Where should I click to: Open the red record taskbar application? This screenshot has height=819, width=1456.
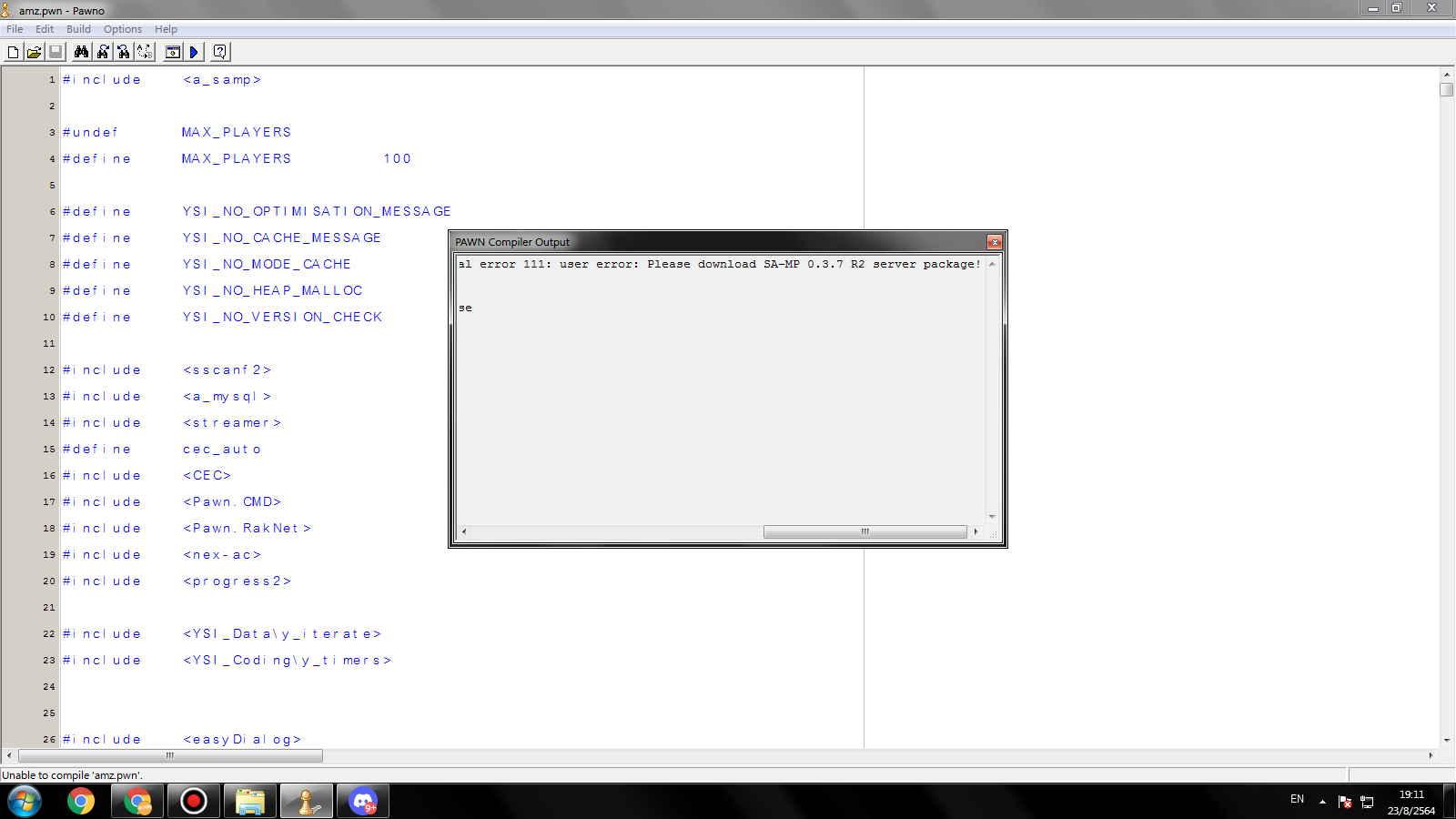(194, 802)
